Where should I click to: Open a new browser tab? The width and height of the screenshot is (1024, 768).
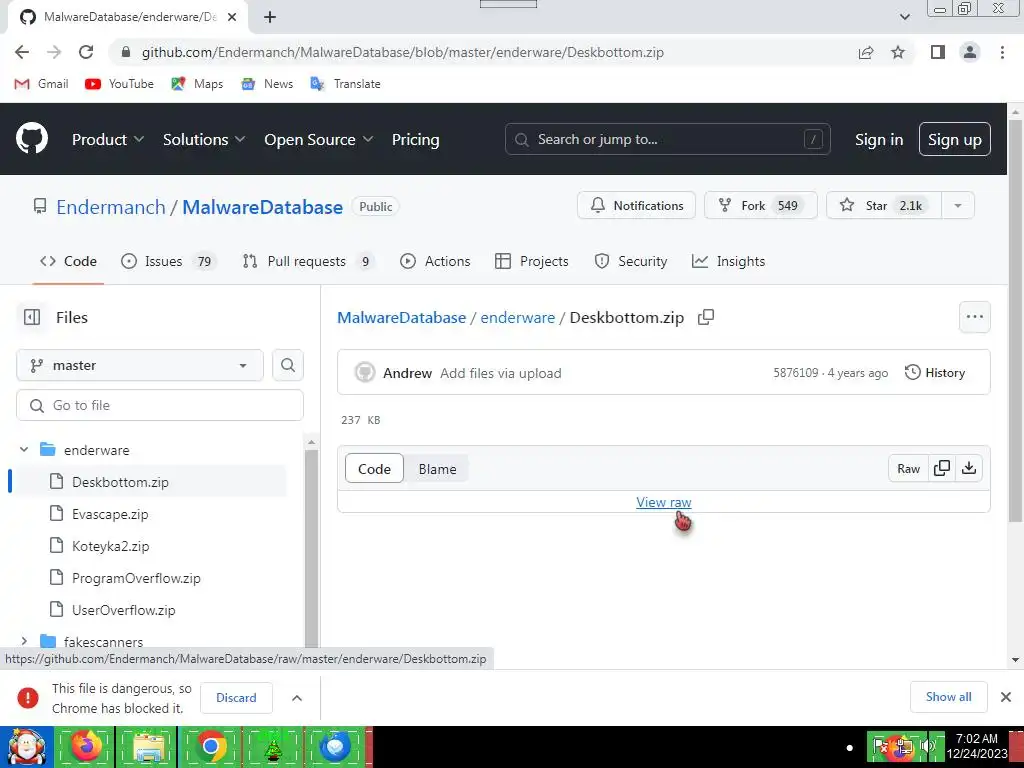click(270, 17)
